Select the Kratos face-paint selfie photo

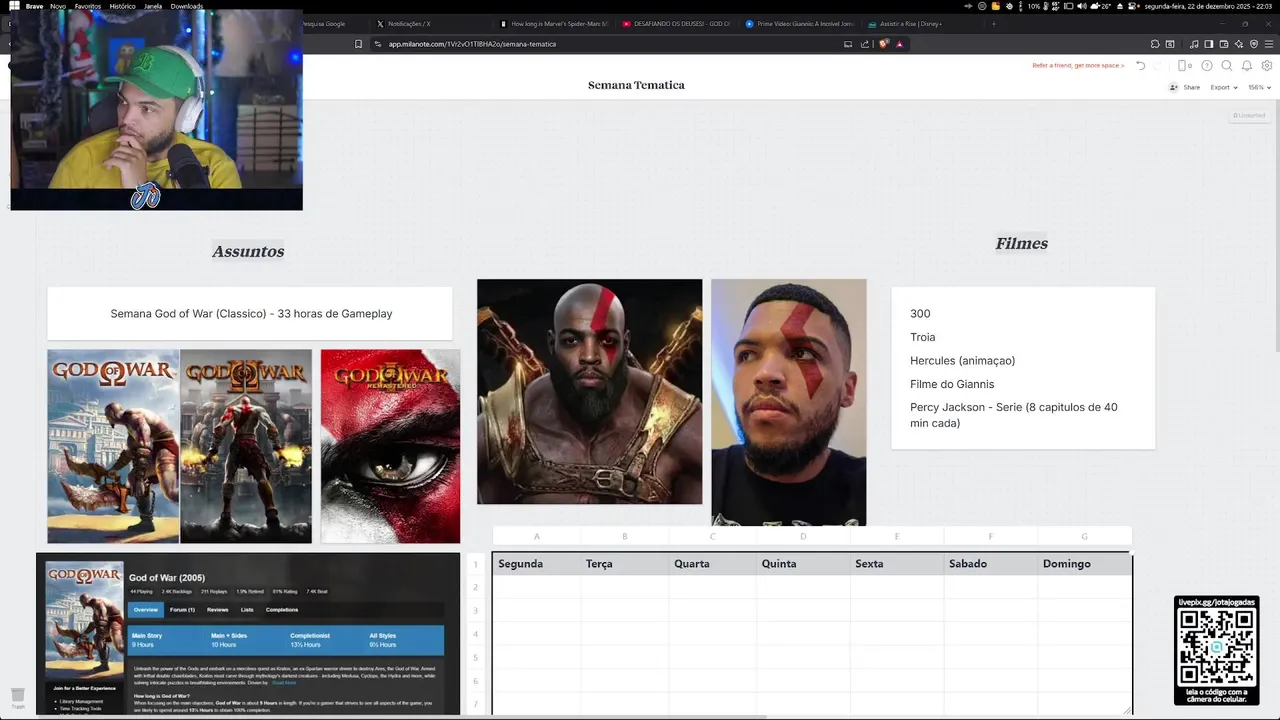tap(789, 402)
